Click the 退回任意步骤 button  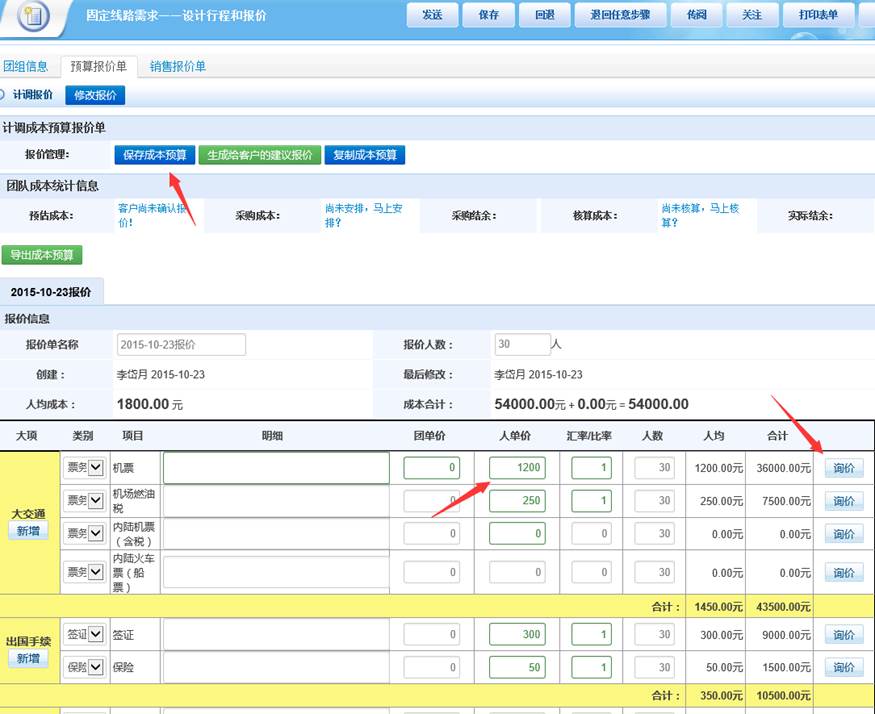pyautogui.click(x=620, y=15)
